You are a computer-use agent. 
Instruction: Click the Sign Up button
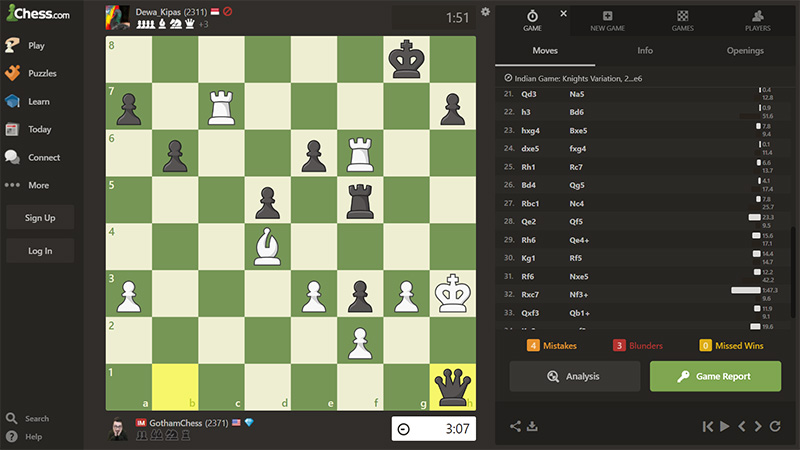[40, 218]
